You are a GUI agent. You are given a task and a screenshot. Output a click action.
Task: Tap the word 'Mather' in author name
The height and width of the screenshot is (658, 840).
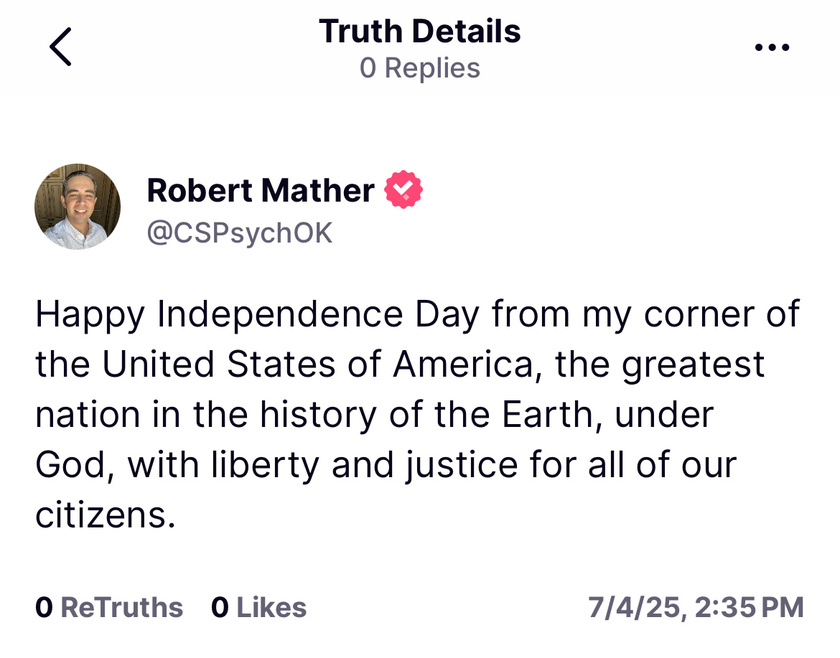[x=318, y=190]
